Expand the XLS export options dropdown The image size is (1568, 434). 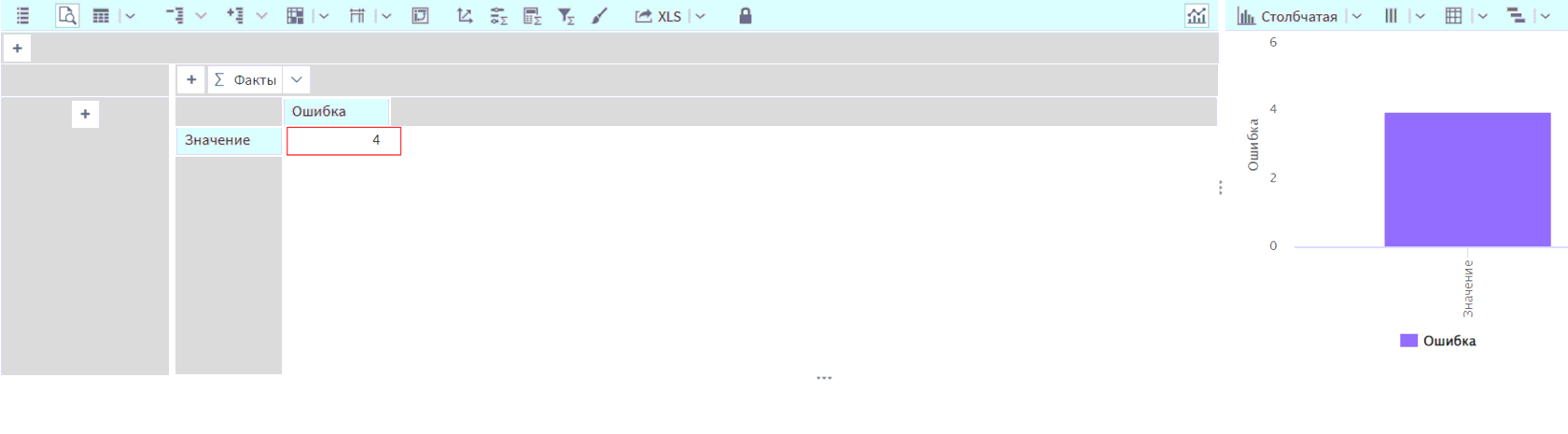(x=701, y=16)
